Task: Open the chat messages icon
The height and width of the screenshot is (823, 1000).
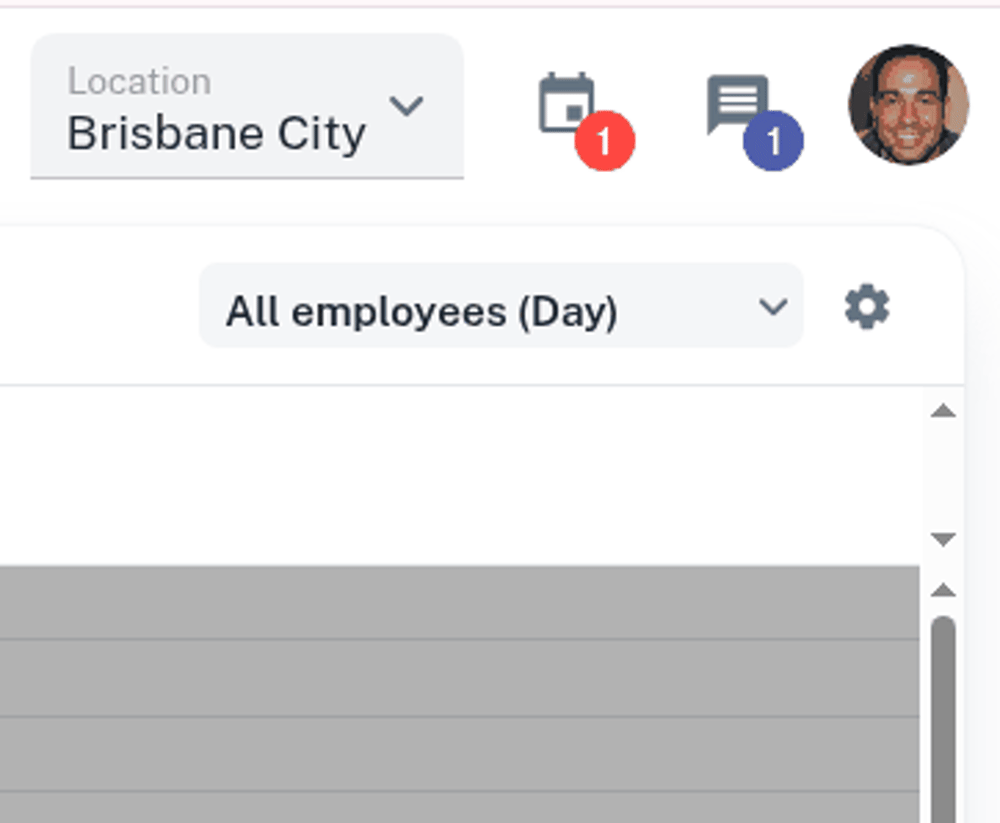Action: (x=737, y=102)
